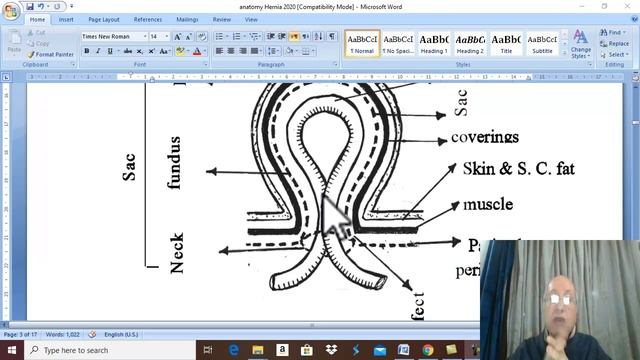
Task: Open Change Case dropdown
Action: pos(164,51)
